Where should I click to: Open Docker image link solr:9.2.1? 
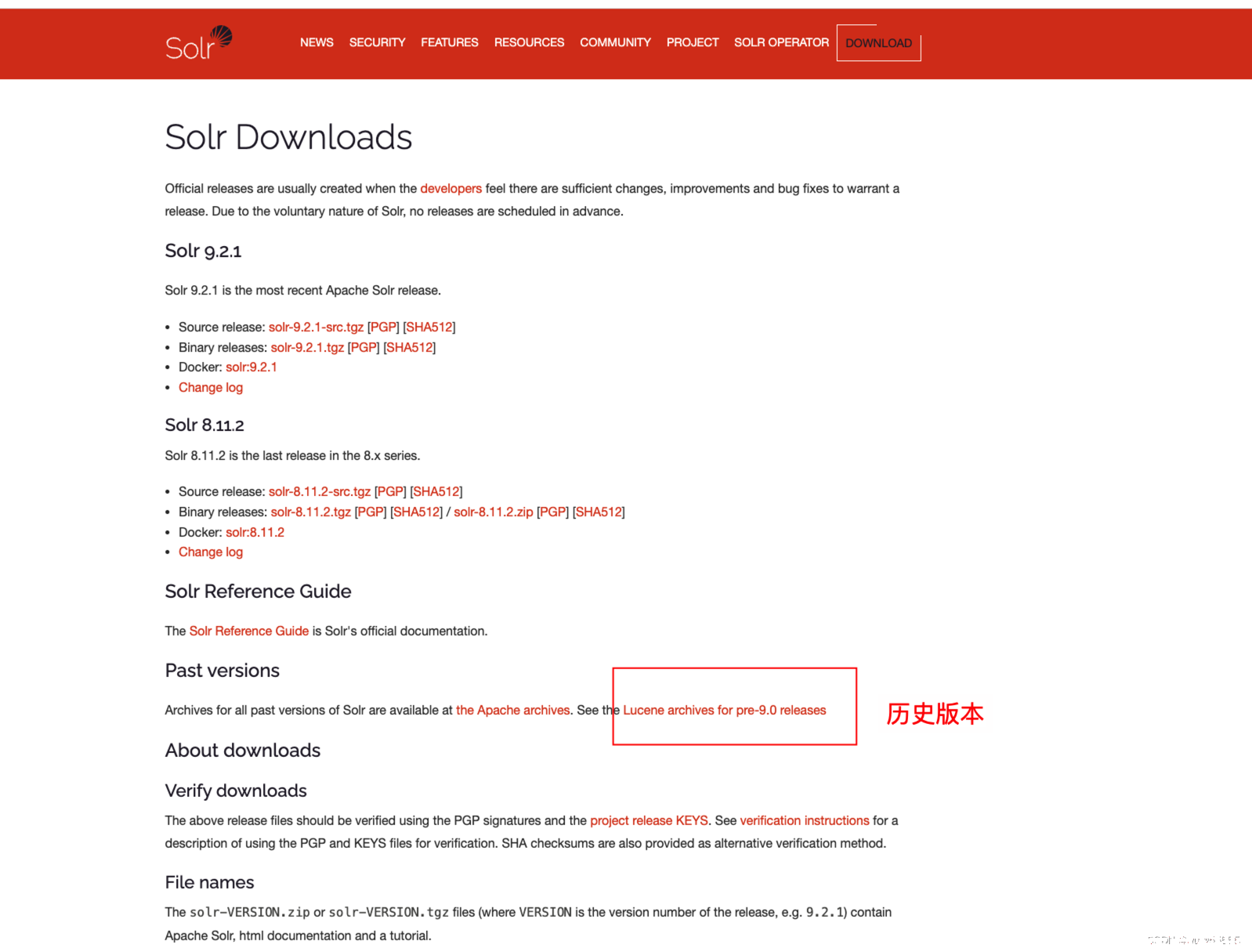point(251,367)
